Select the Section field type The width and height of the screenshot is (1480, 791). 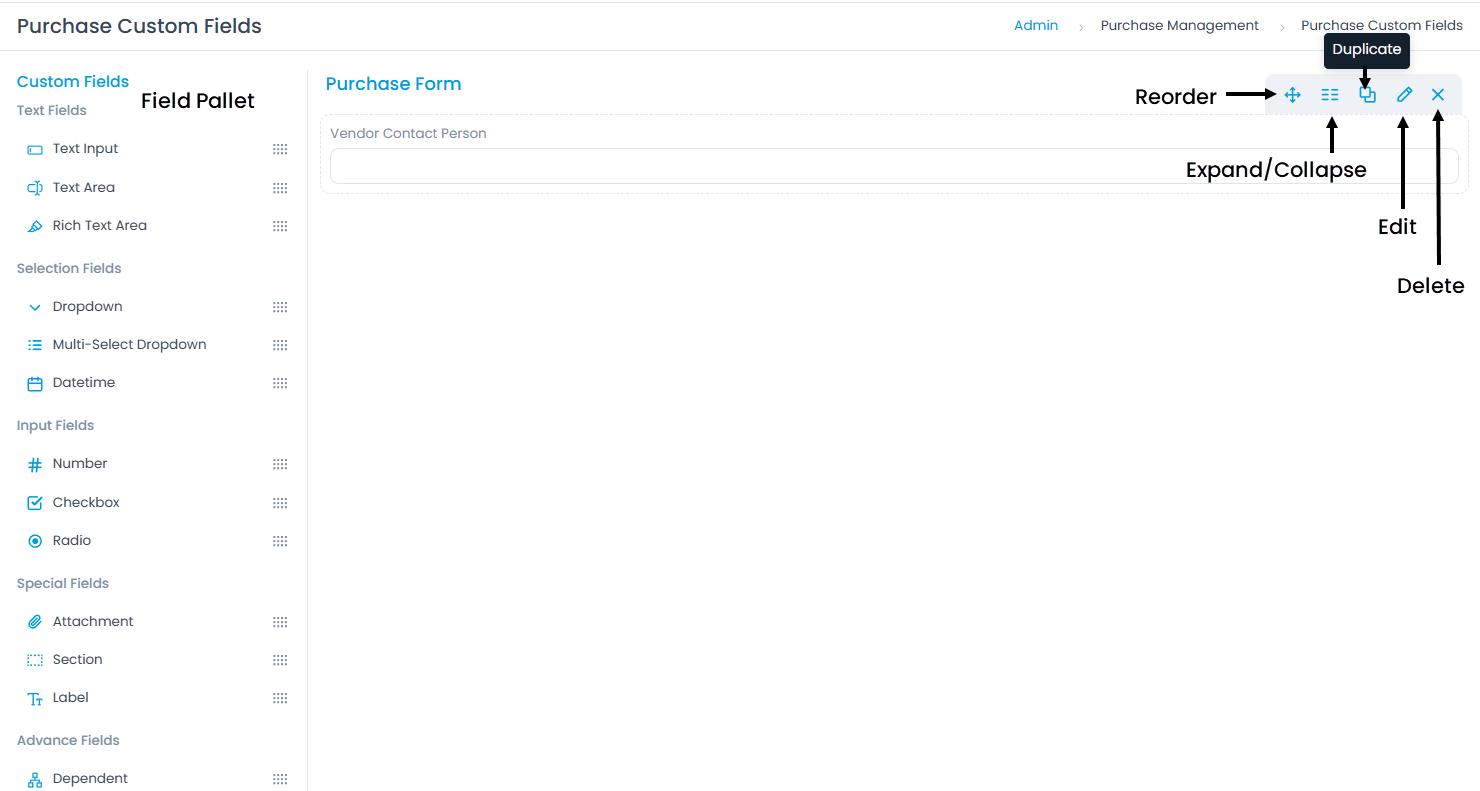click(x=77, y=660)
